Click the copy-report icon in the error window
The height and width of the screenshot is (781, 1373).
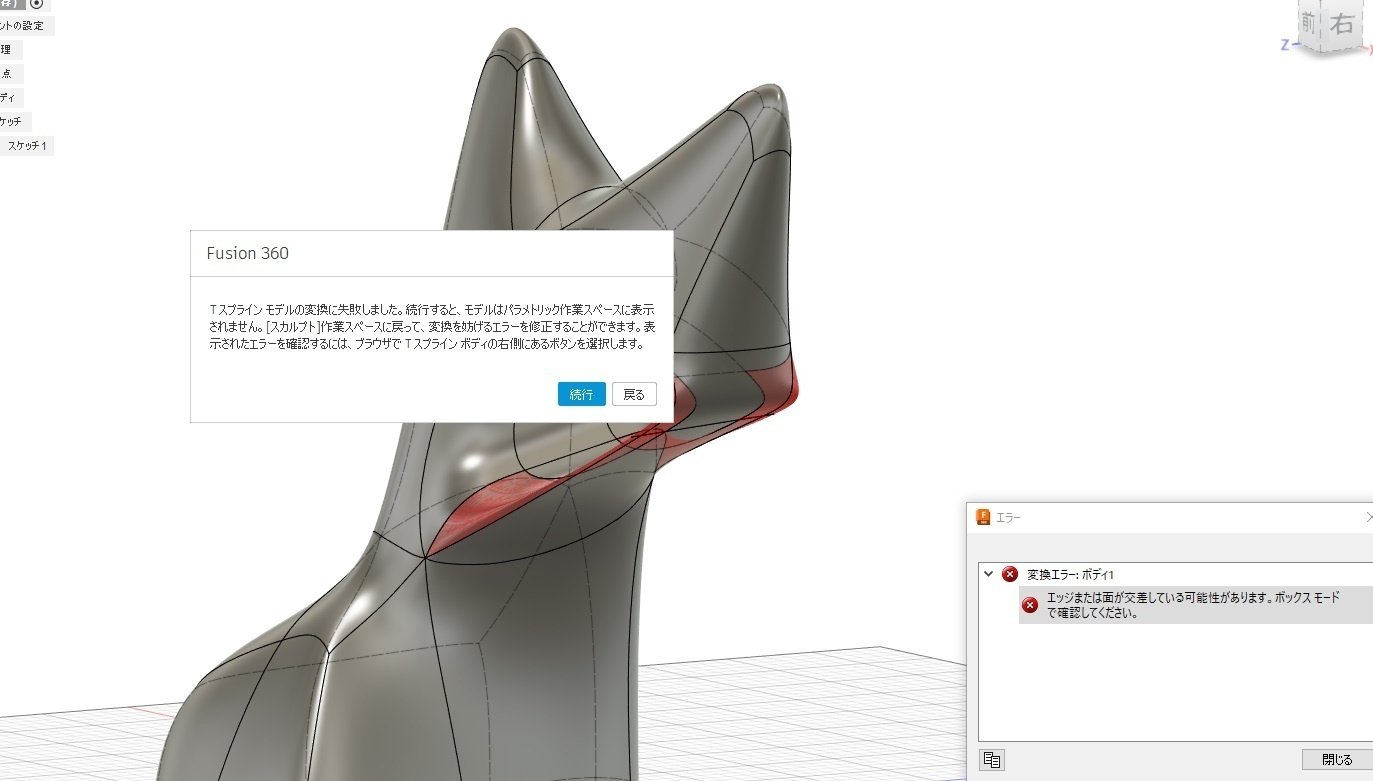click(x=992, y=759)
